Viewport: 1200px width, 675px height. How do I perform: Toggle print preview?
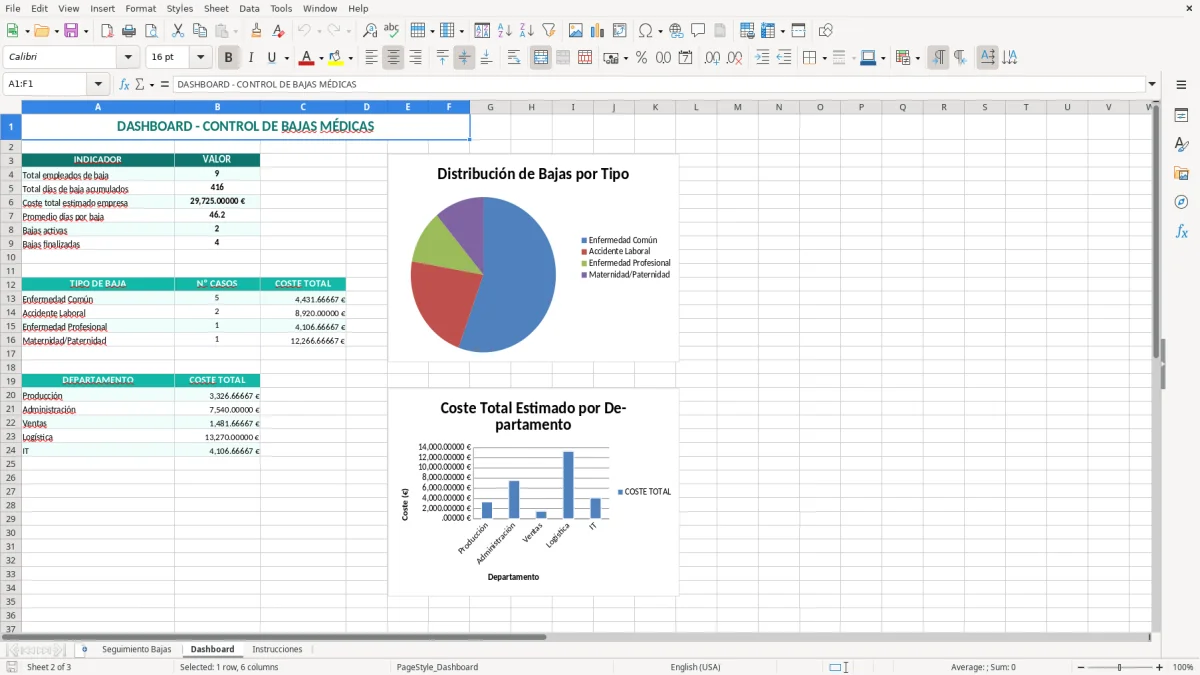pos(149,31)
